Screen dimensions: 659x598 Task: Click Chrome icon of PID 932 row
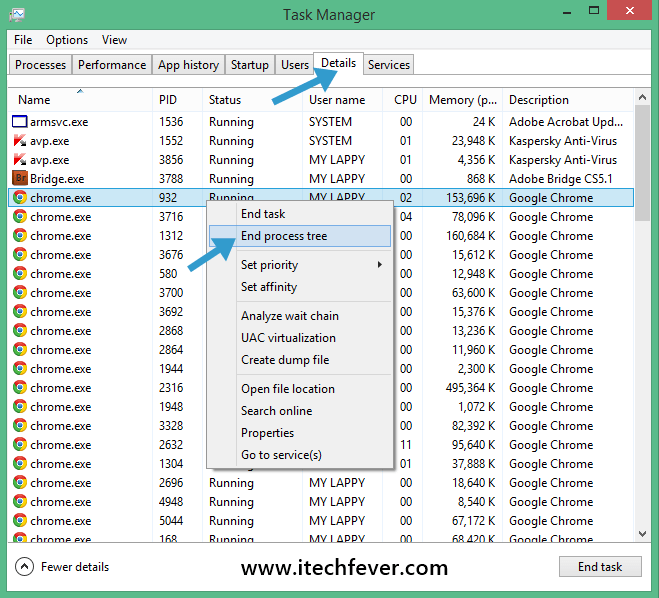click(20, 198)
